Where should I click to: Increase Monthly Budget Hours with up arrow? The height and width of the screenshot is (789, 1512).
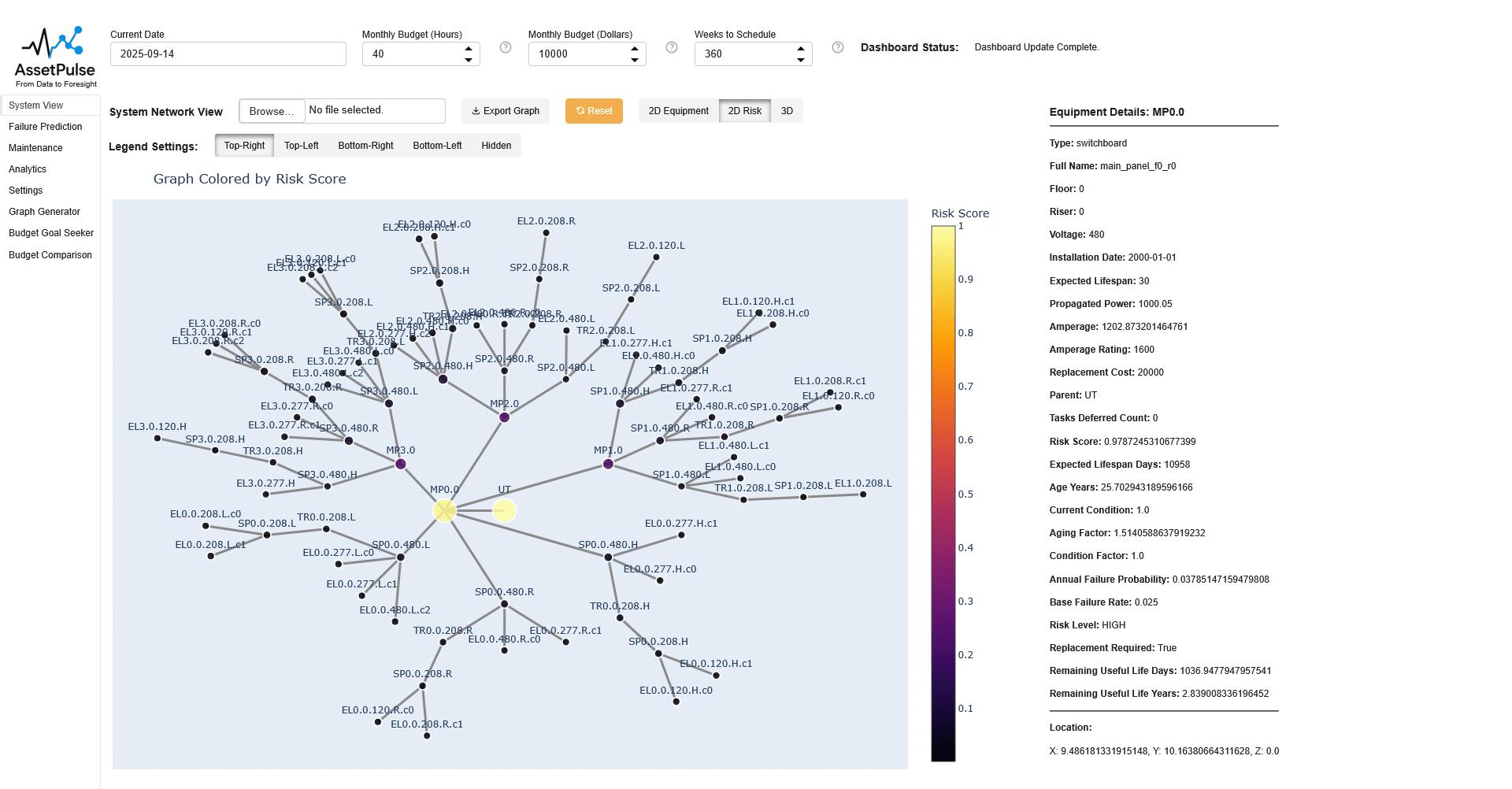(x=469, y=49)
